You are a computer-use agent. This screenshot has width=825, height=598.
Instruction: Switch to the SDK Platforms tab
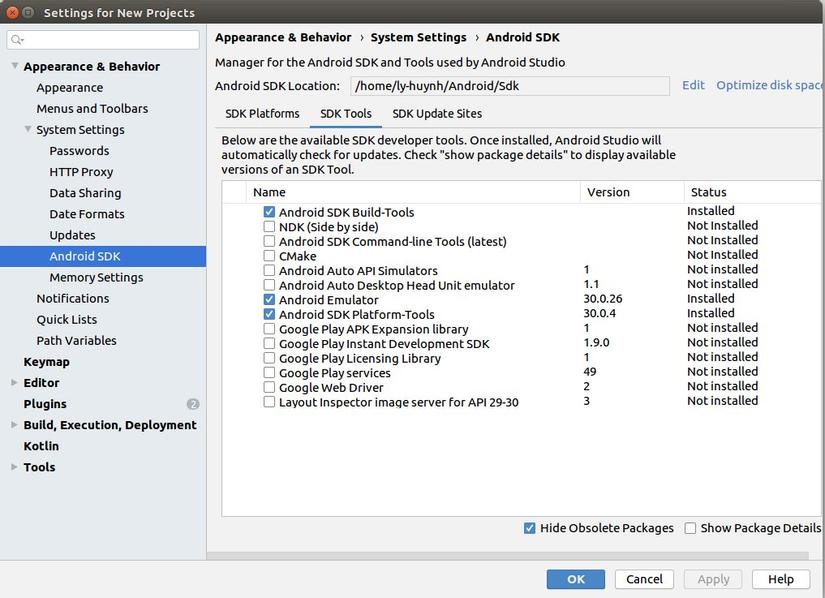pos(262,114)
